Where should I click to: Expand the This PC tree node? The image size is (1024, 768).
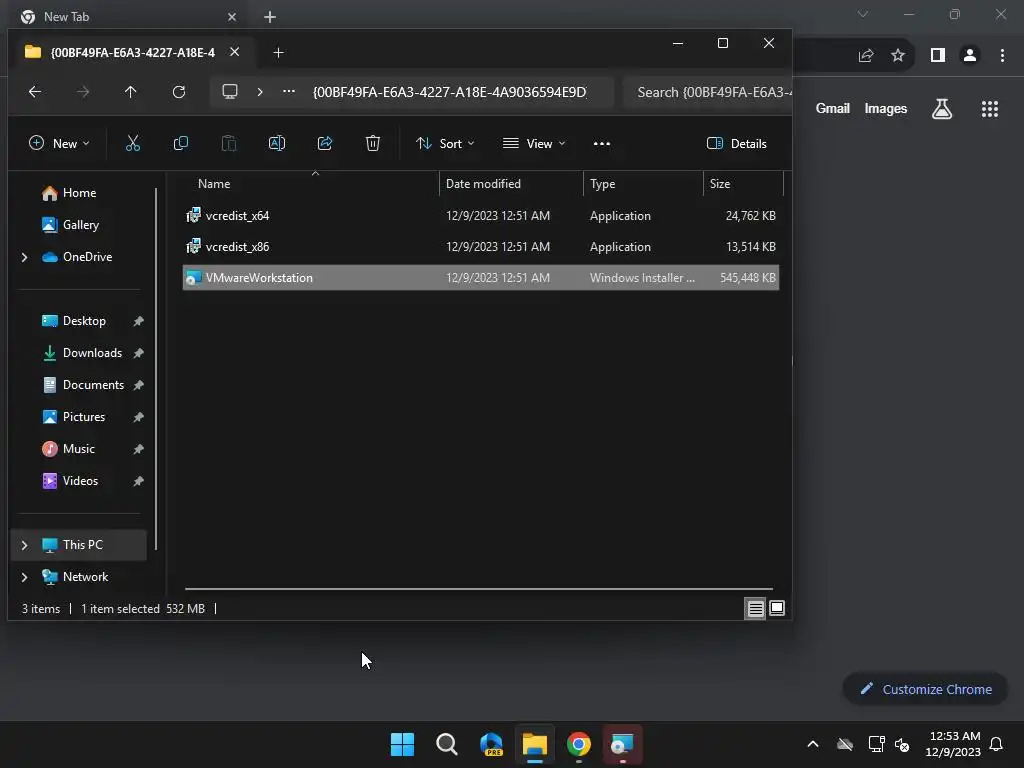click(x=25, y=545)
